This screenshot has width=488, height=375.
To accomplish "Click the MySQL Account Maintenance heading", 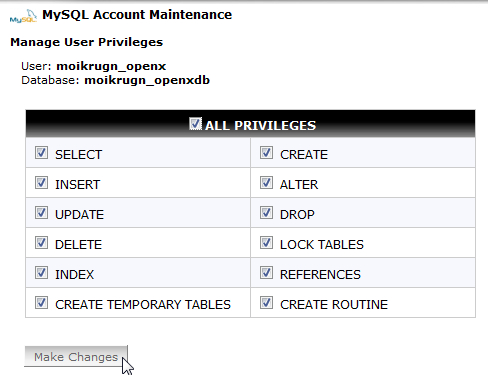I will [137, 15].
